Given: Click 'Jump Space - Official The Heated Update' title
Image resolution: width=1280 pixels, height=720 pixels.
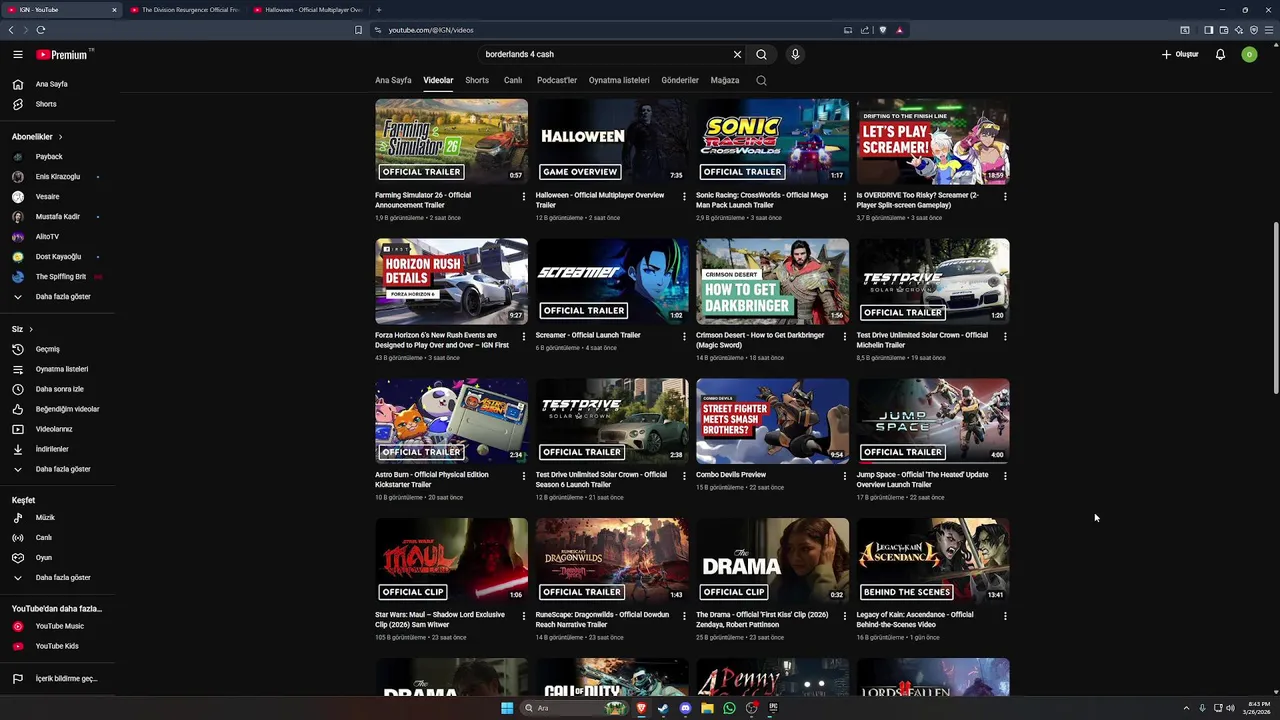Looking at the screenshot, I should (922, 480).
